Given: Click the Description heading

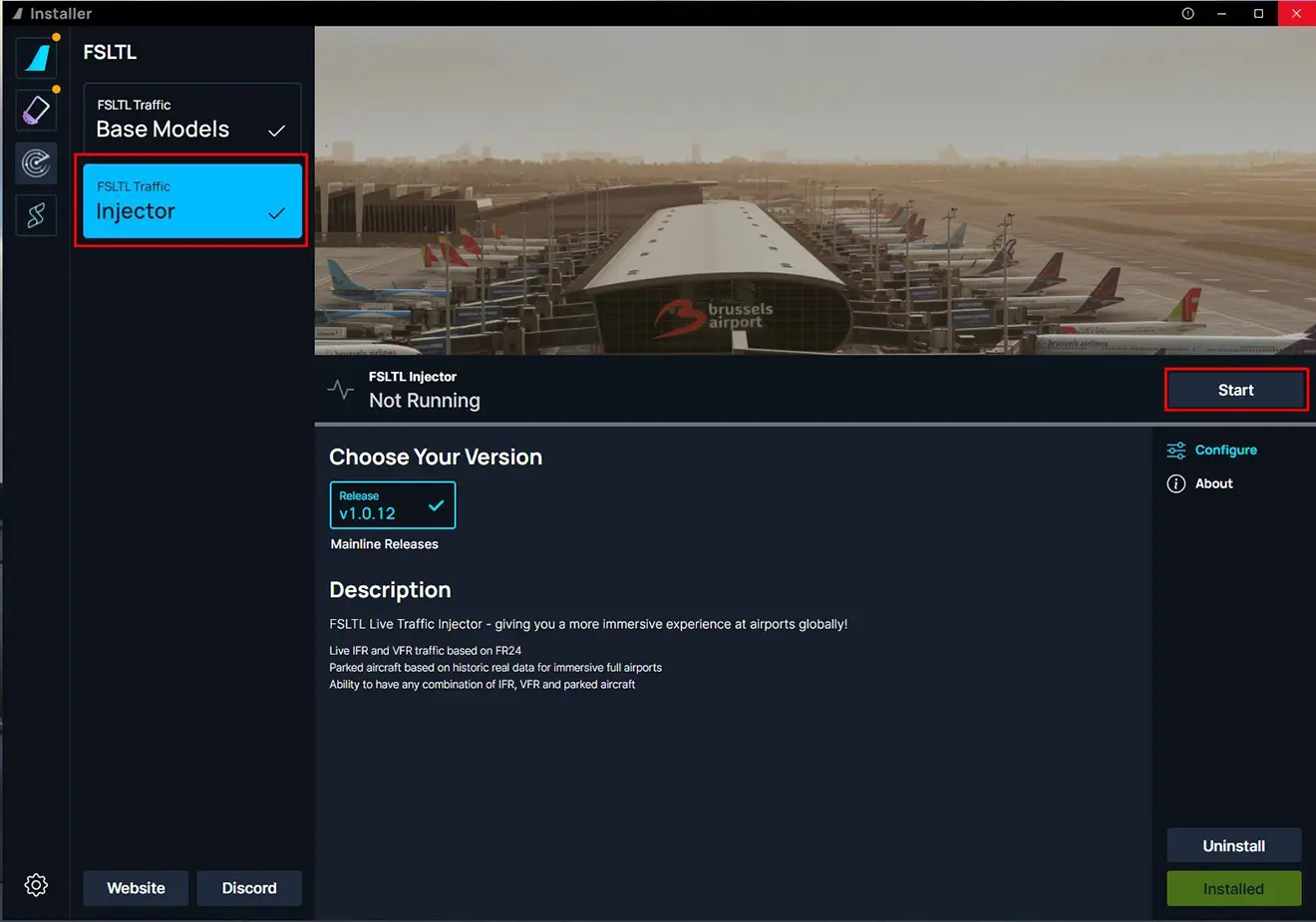Looking at the screenshot, I should [390, 590].
